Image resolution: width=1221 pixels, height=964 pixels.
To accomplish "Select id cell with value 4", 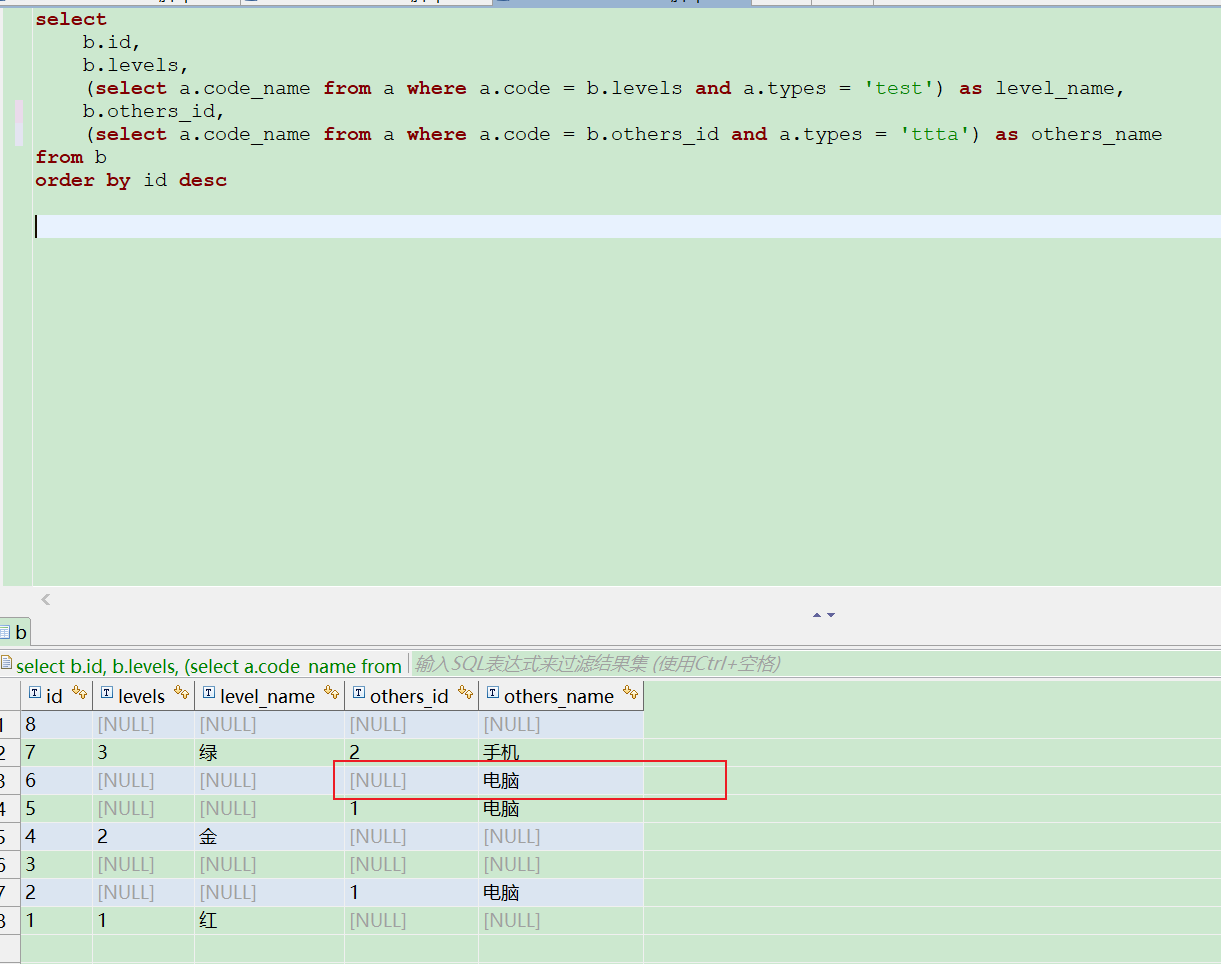I will click(x=57, y=836).
